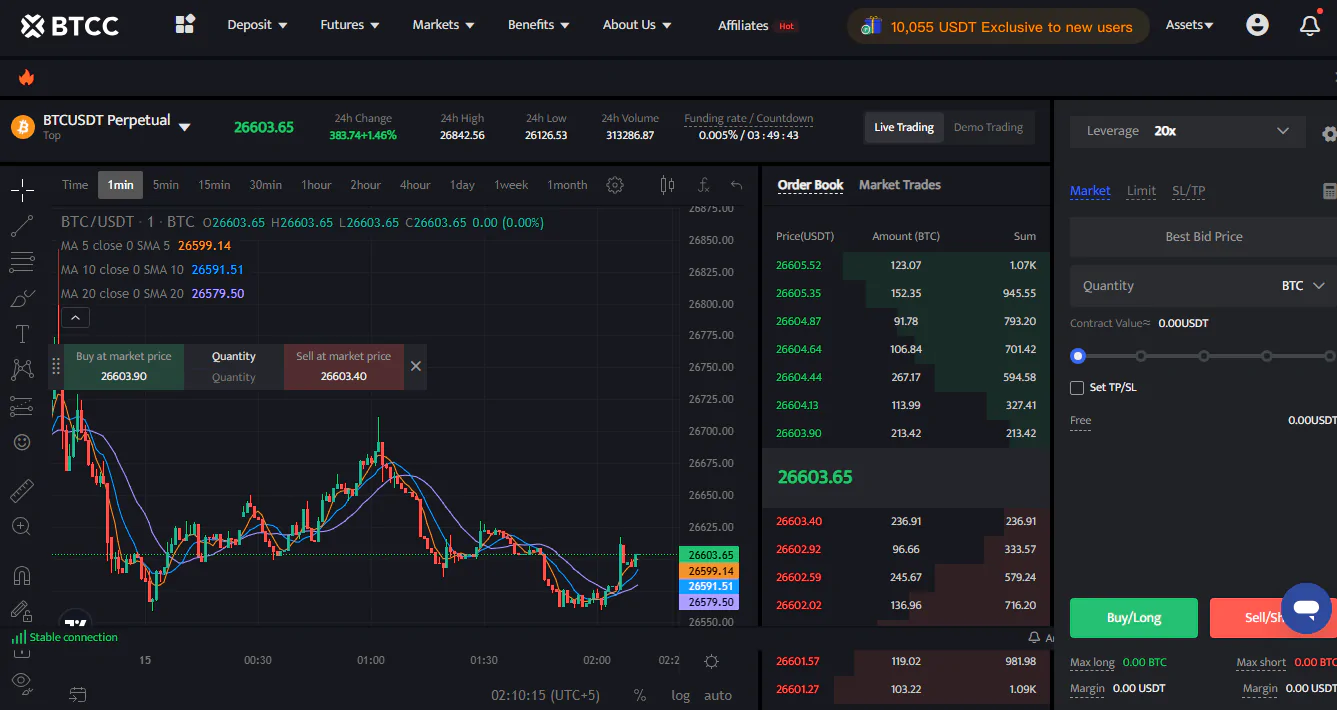This screenshot has width=1337, height=710.
Task: Click the bell icon below order book
Action: pyautogui.click(x=1034, y=637)
